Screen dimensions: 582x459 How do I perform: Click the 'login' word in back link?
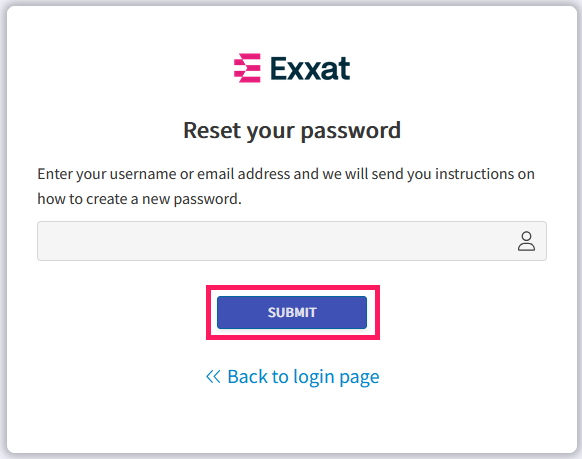(314, 377)
